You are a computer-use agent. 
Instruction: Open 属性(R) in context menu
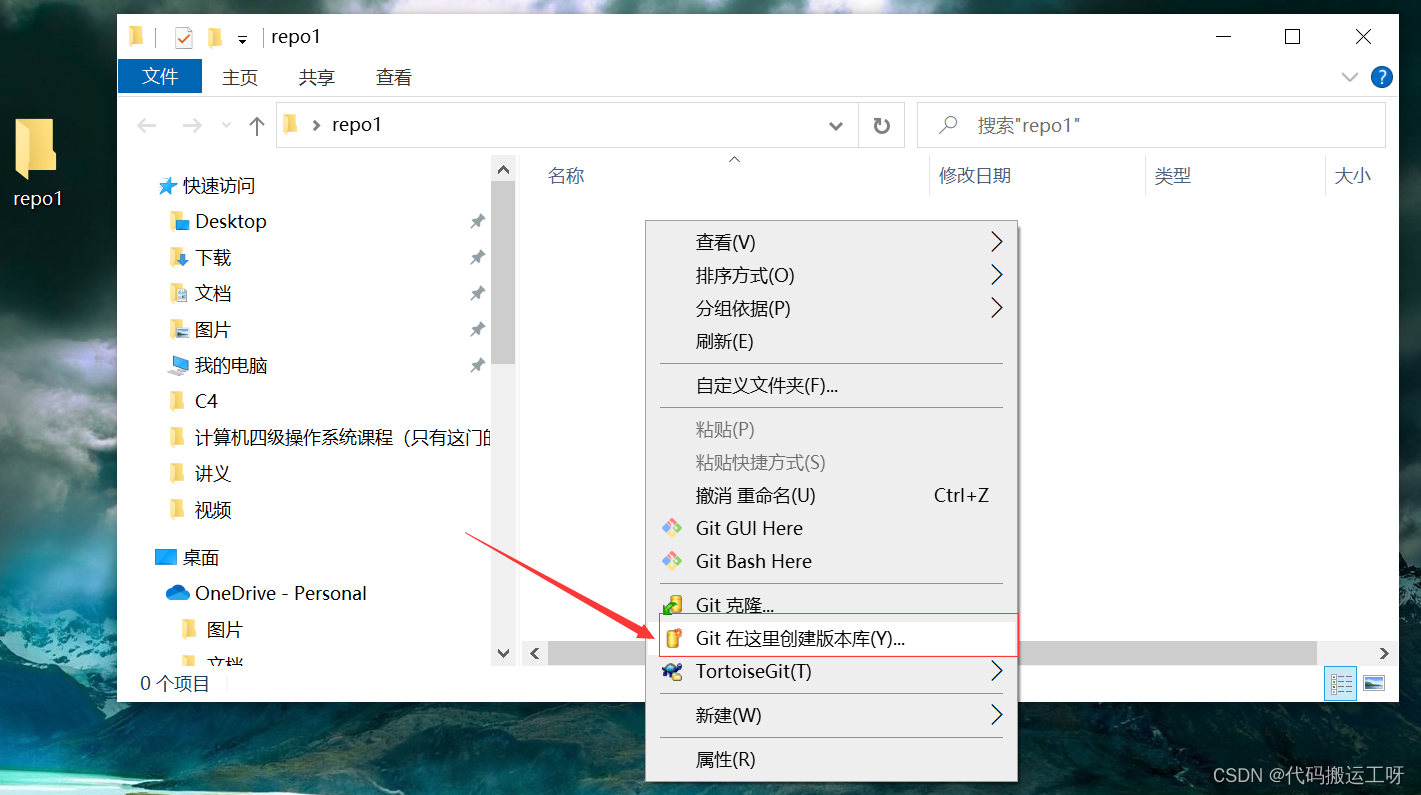831,759
